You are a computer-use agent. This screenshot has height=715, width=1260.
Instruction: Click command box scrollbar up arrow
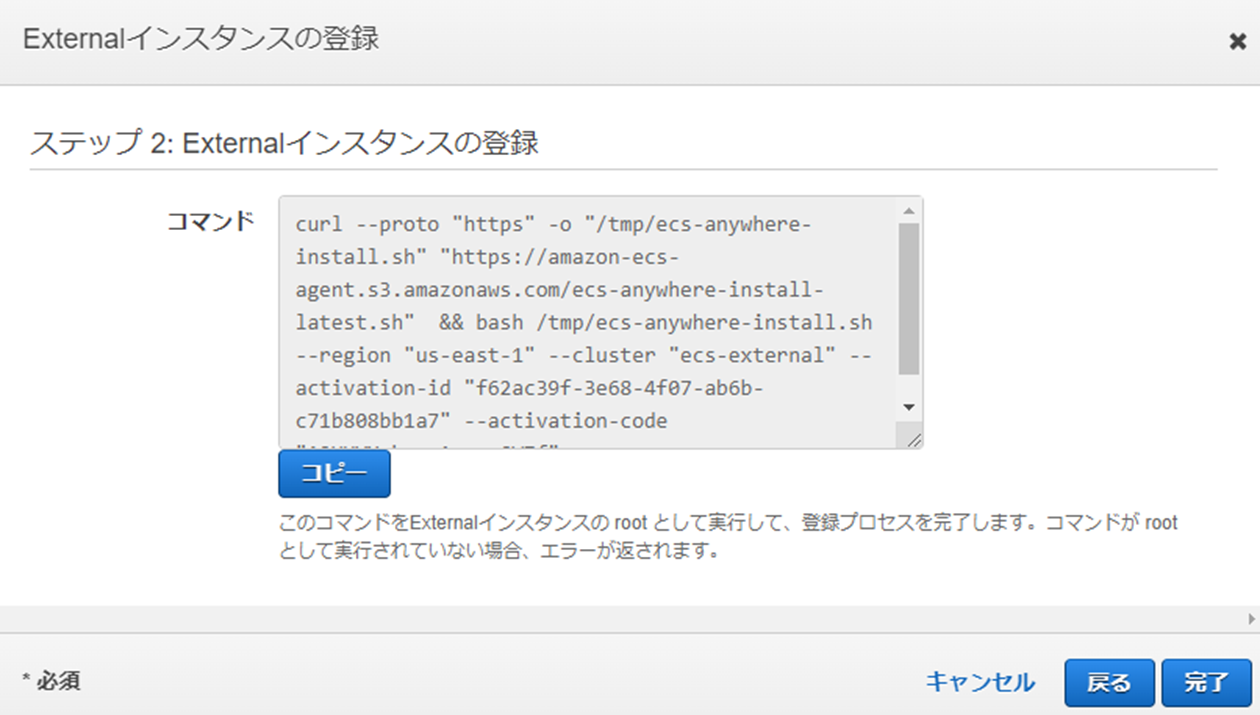908,211
